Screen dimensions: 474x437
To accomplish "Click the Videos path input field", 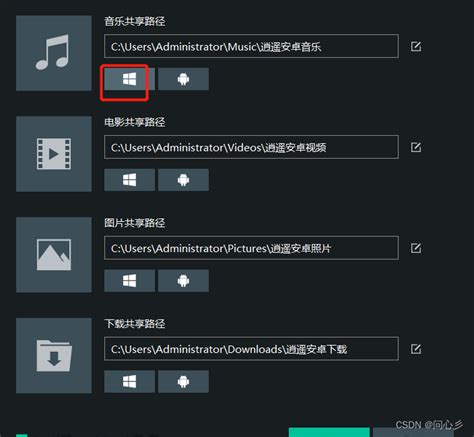I will pos(251,147).
